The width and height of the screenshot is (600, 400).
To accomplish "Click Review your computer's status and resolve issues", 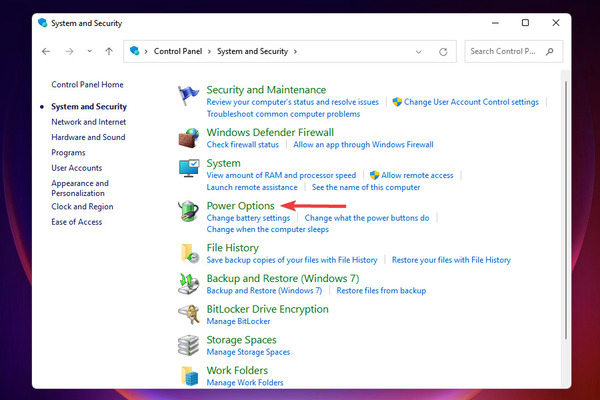I will click(x=292, y=102).
